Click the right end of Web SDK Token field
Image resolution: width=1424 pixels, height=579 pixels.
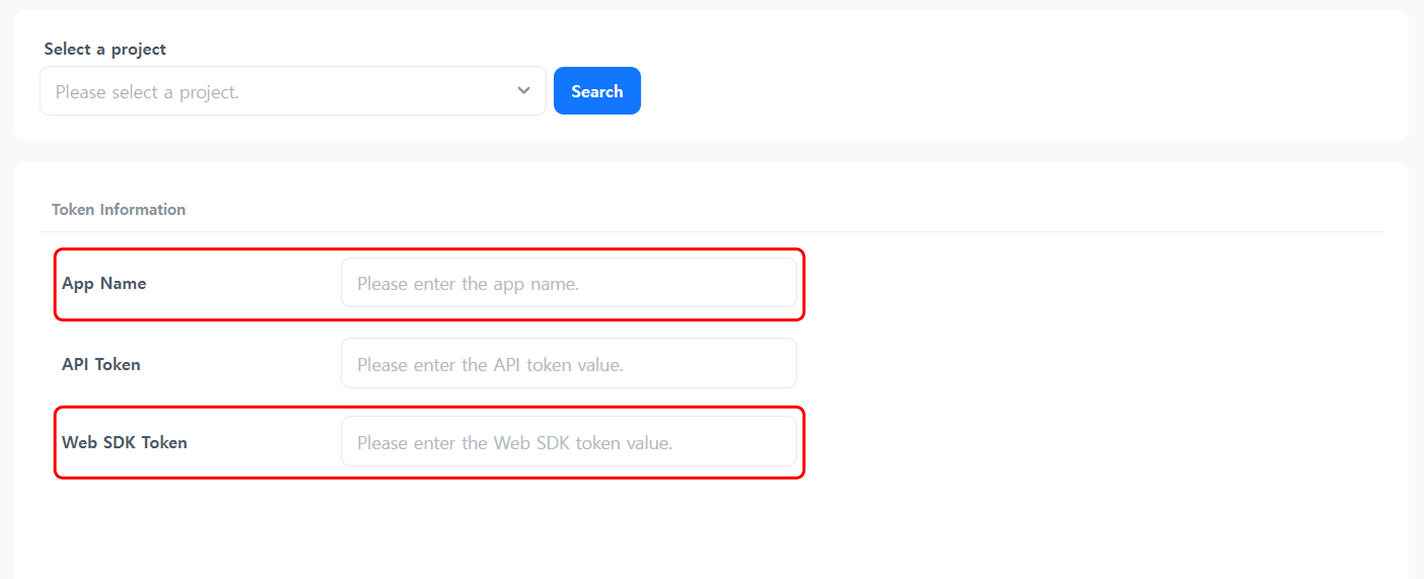pos(780,442)
